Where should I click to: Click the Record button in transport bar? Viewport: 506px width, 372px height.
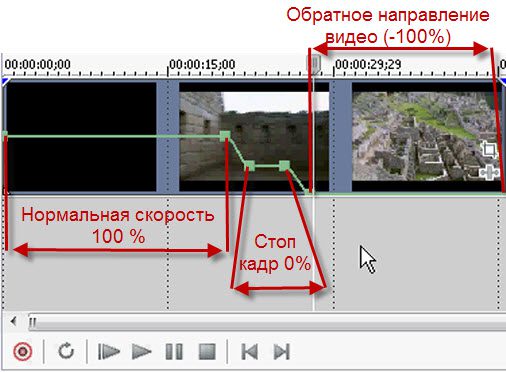[23, 352]
